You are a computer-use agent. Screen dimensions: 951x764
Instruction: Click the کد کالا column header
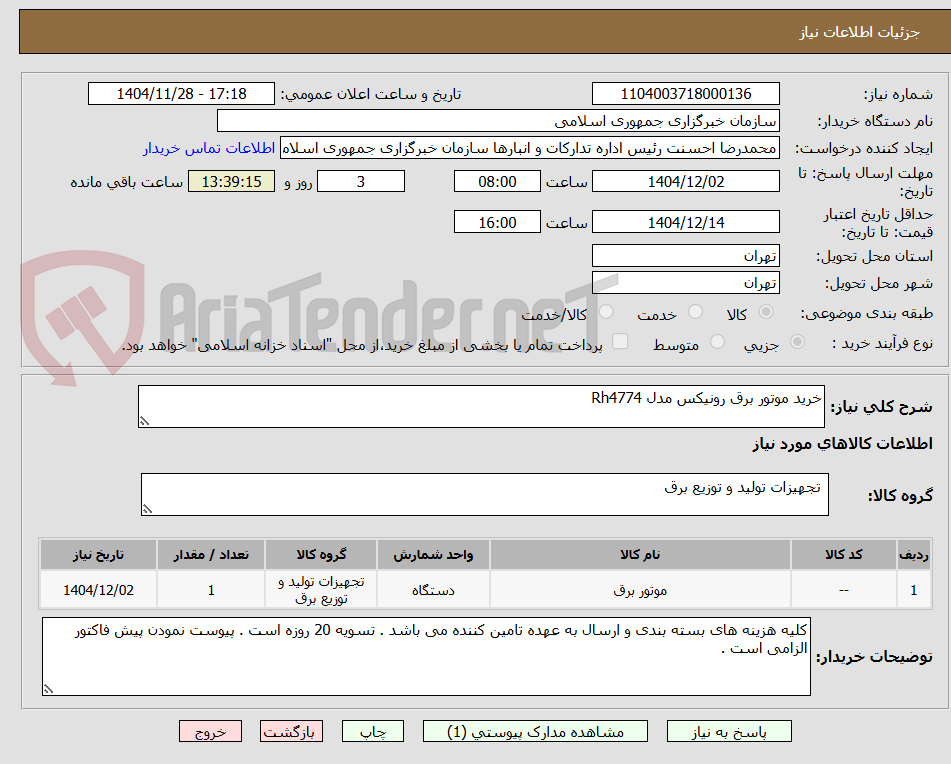click(843, 555)
